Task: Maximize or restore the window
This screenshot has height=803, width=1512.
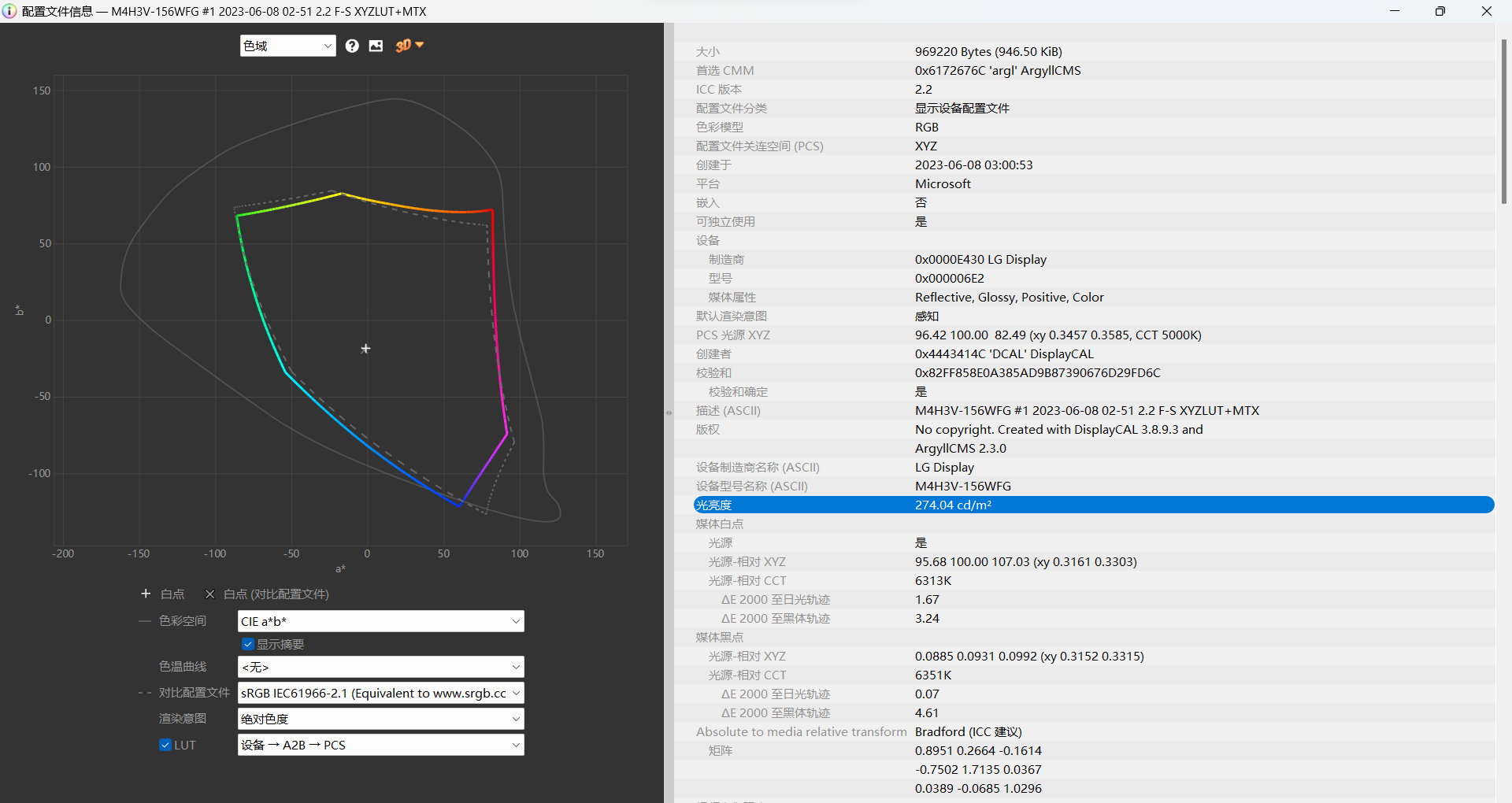Action: click(1440, 11)
